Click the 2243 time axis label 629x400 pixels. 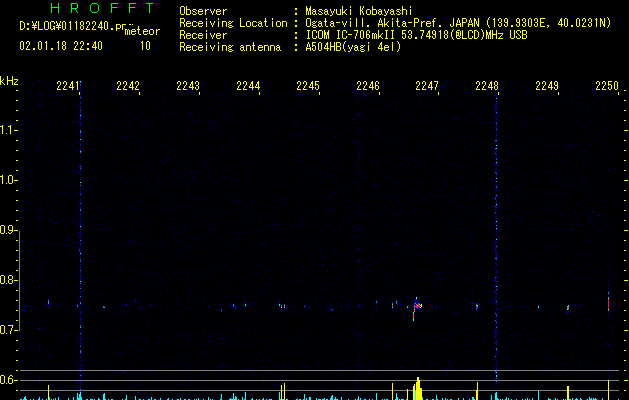click(188, 85)
